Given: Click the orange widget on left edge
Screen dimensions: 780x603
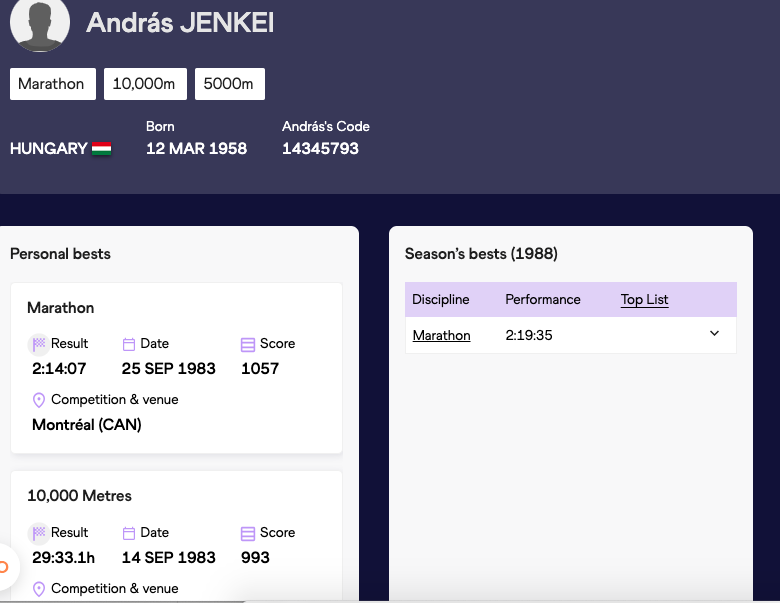Looking at the screenshot, I should (x=4, y=567).
